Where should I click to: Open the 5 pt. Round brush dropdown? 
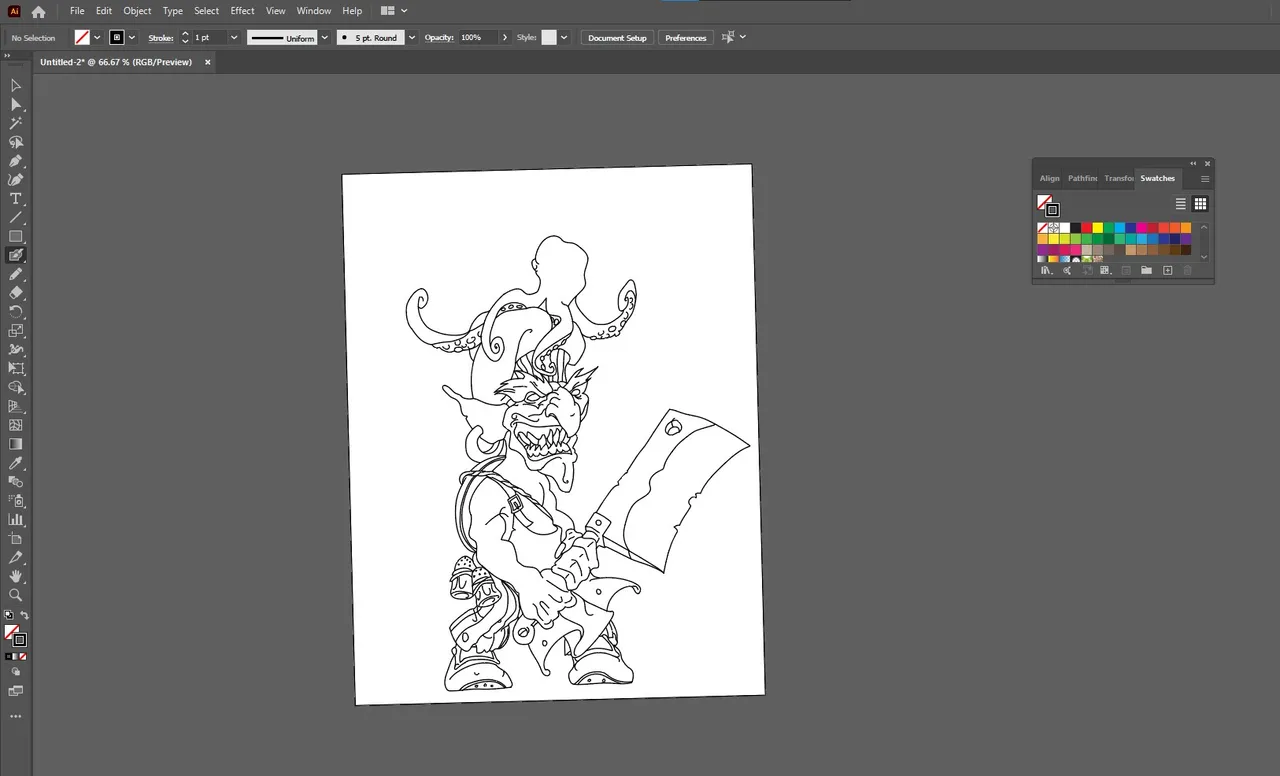pyautogui.click(x=411, y=38)
